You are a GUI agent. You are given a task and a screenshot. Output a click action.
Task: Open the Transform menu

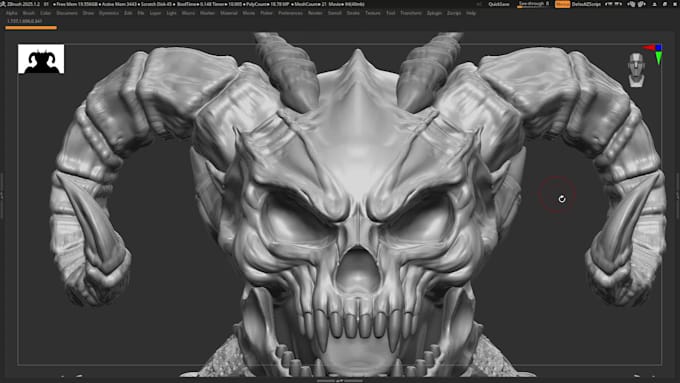pyautogui.click(x=411, y=13)
